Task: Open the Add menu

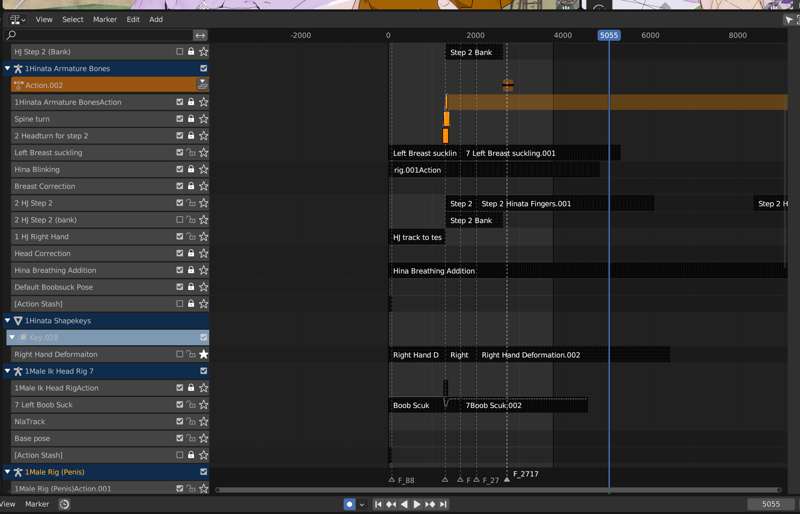Action: (x=156, y=19)
